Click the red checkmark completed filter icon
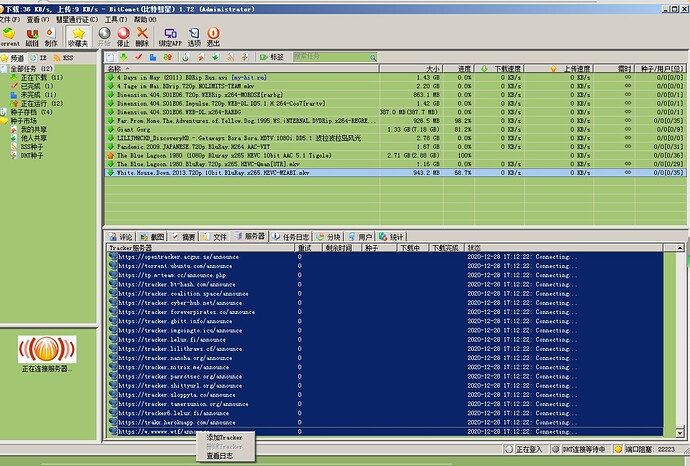The image size is (690, 466). [x=139, y=57]
